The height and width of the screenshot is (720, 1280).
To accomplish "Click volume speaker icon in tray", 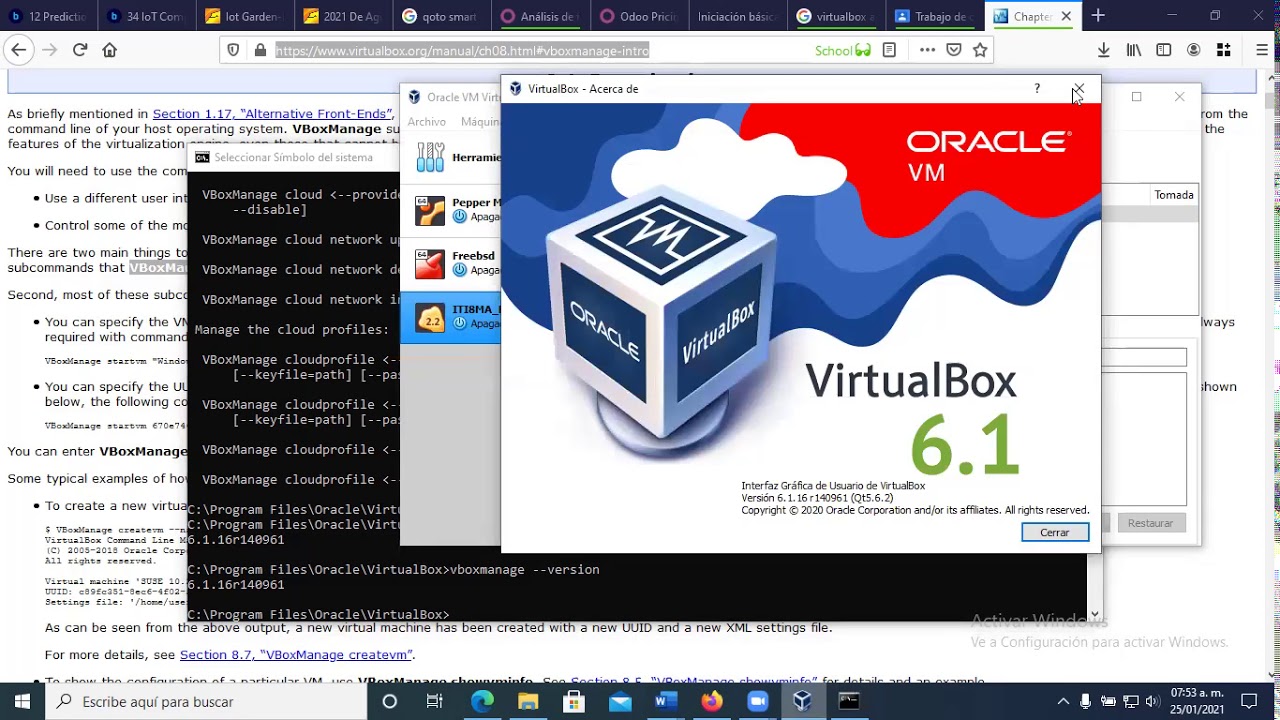I will tap(1153, 701).
